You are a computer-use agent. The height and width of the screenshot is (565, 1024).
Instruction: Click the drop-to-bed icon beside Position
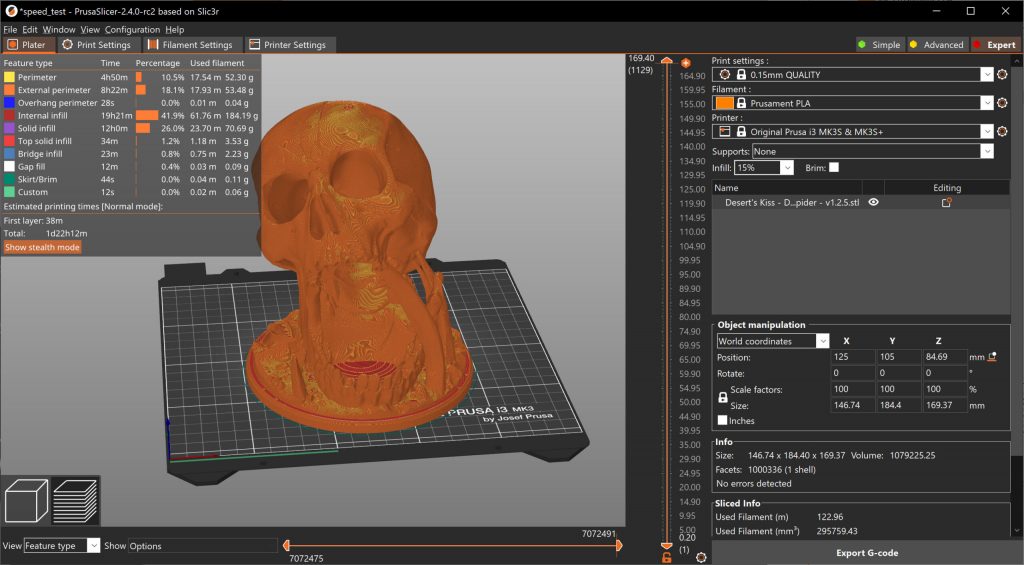(x=992, y=357)
